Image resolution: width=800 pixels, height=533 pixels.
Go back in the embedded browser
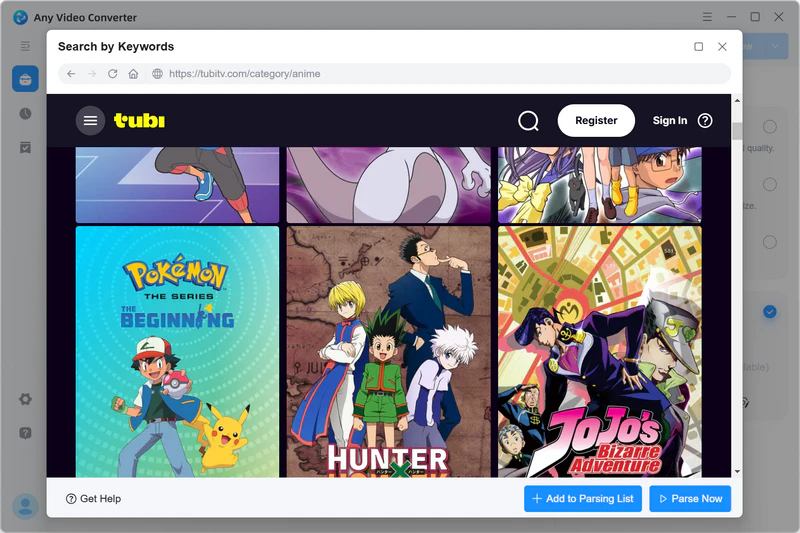click(x=71, y=74)
